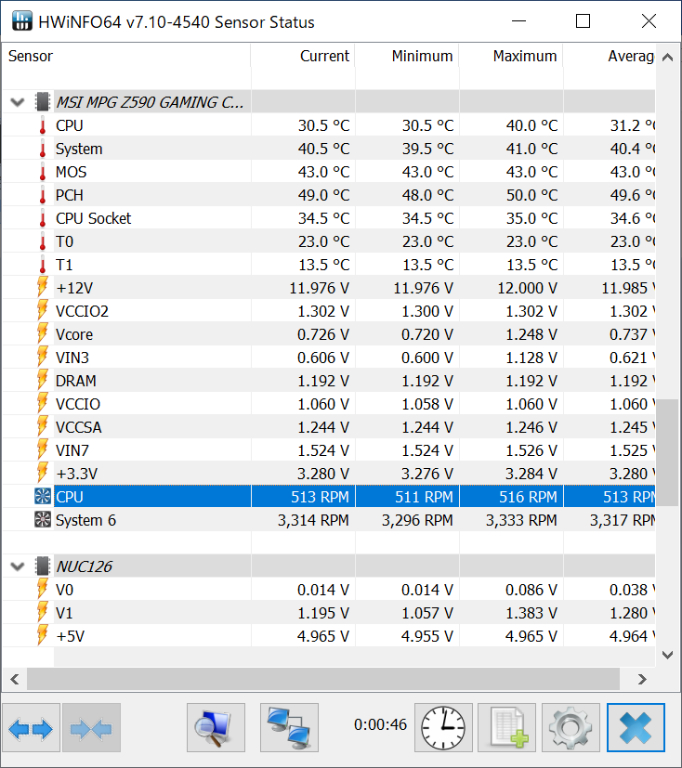Select the VIN3 voltage row label
682x768 pixels.
72,358
